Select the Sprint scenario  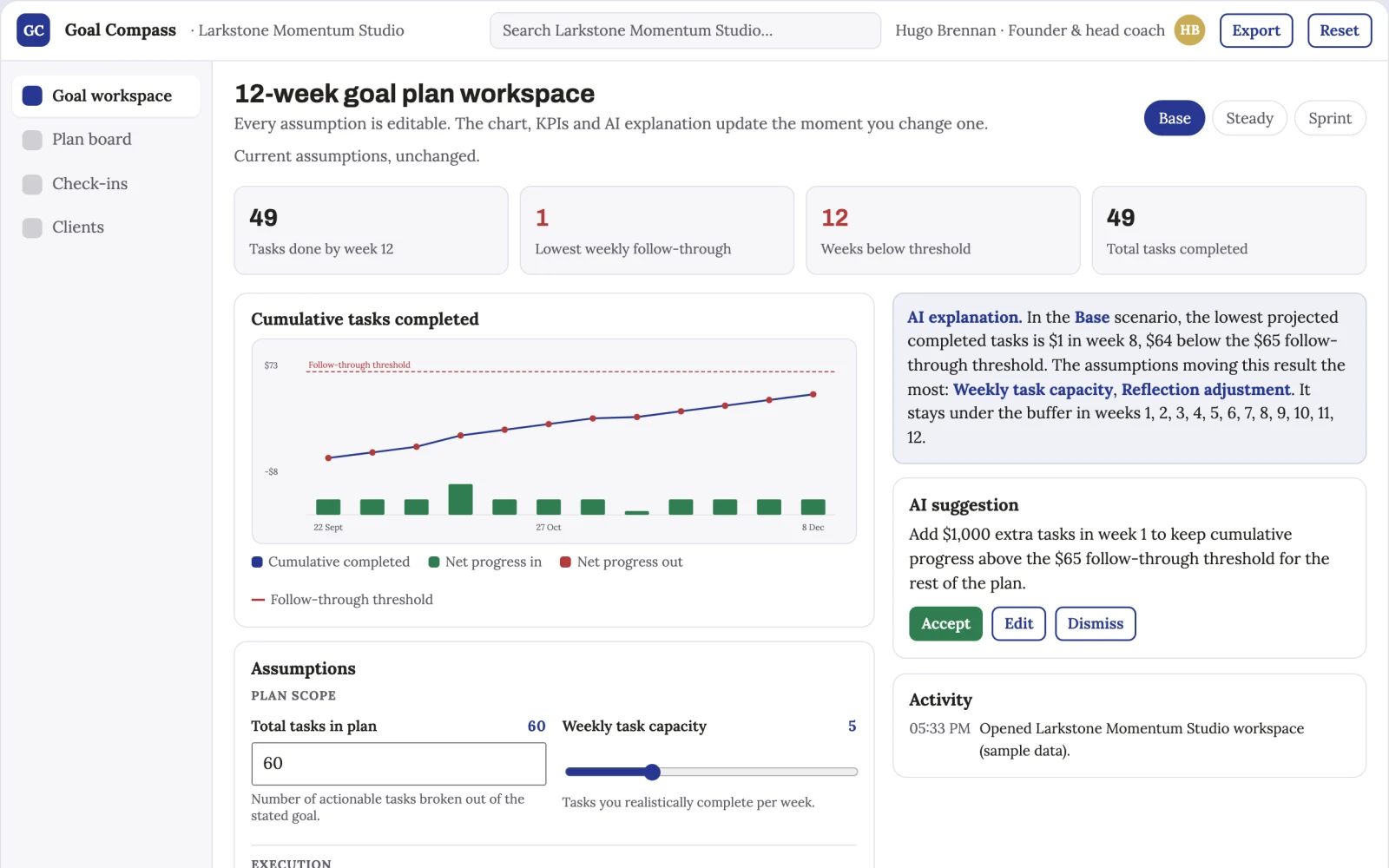click(1330, 118)
